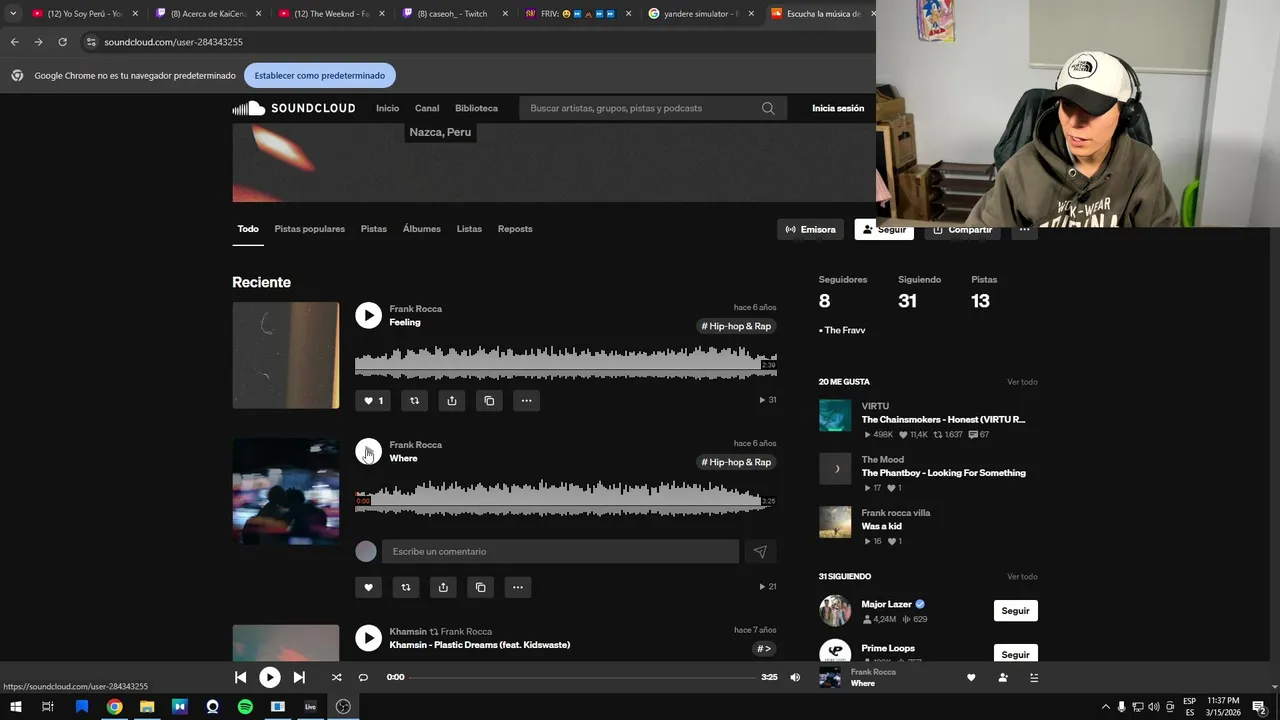Viewport: 1280px width, 720px height.
Task: Follow Major Lazer
Action: [x=1015, y=611]
